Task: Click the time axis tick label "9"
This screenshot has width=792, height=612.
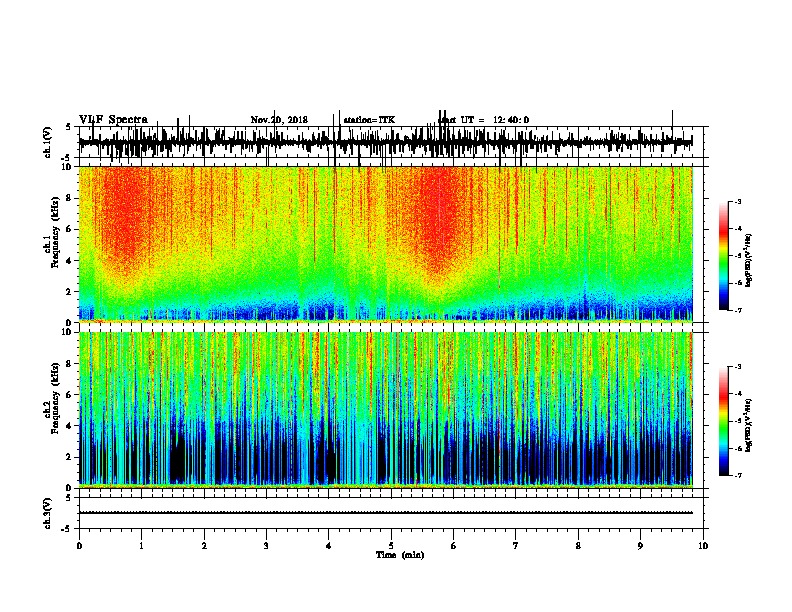Action: (640, 545)
